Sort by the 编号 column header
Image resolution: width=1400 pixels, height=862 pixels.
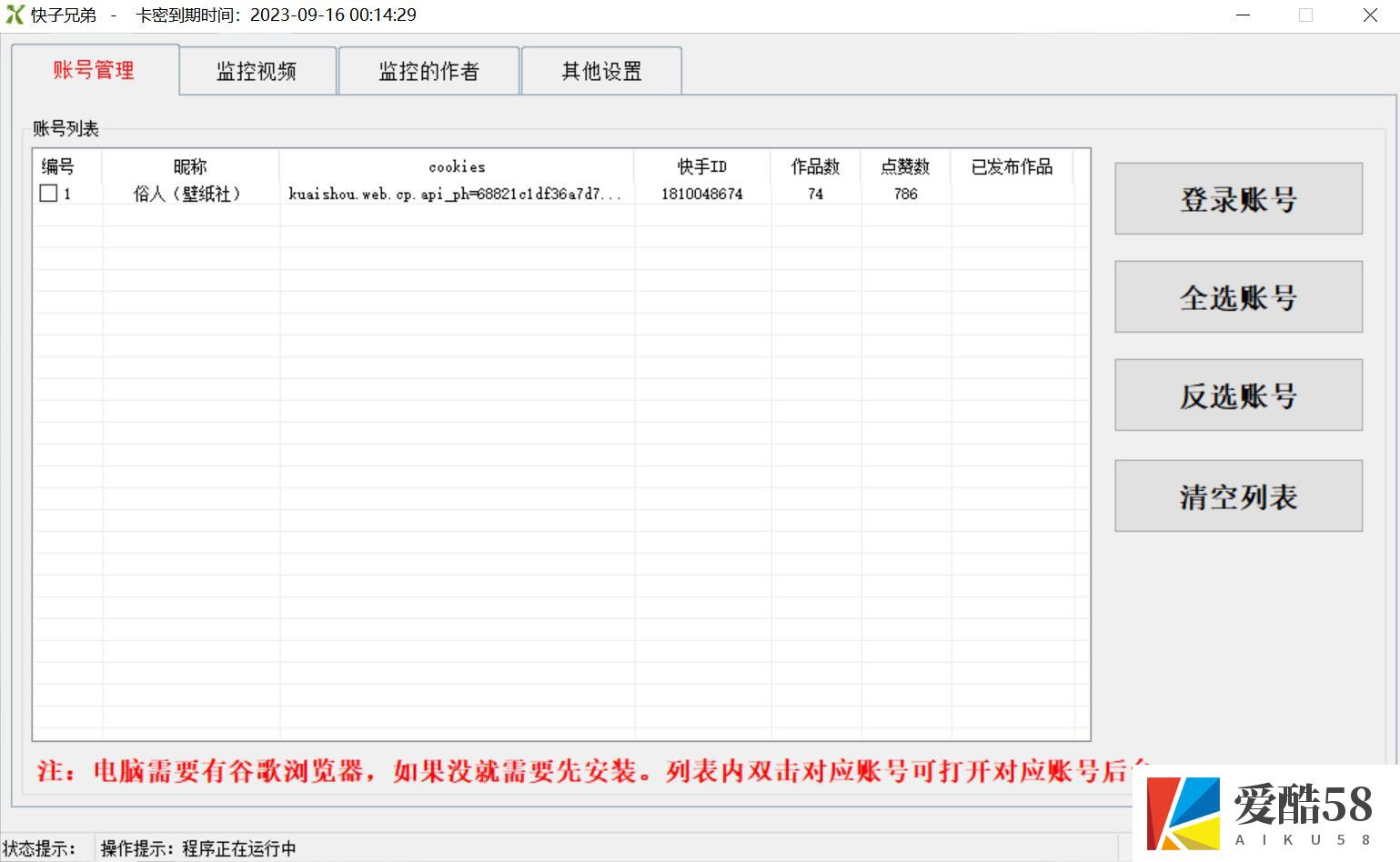click(67, 166)
